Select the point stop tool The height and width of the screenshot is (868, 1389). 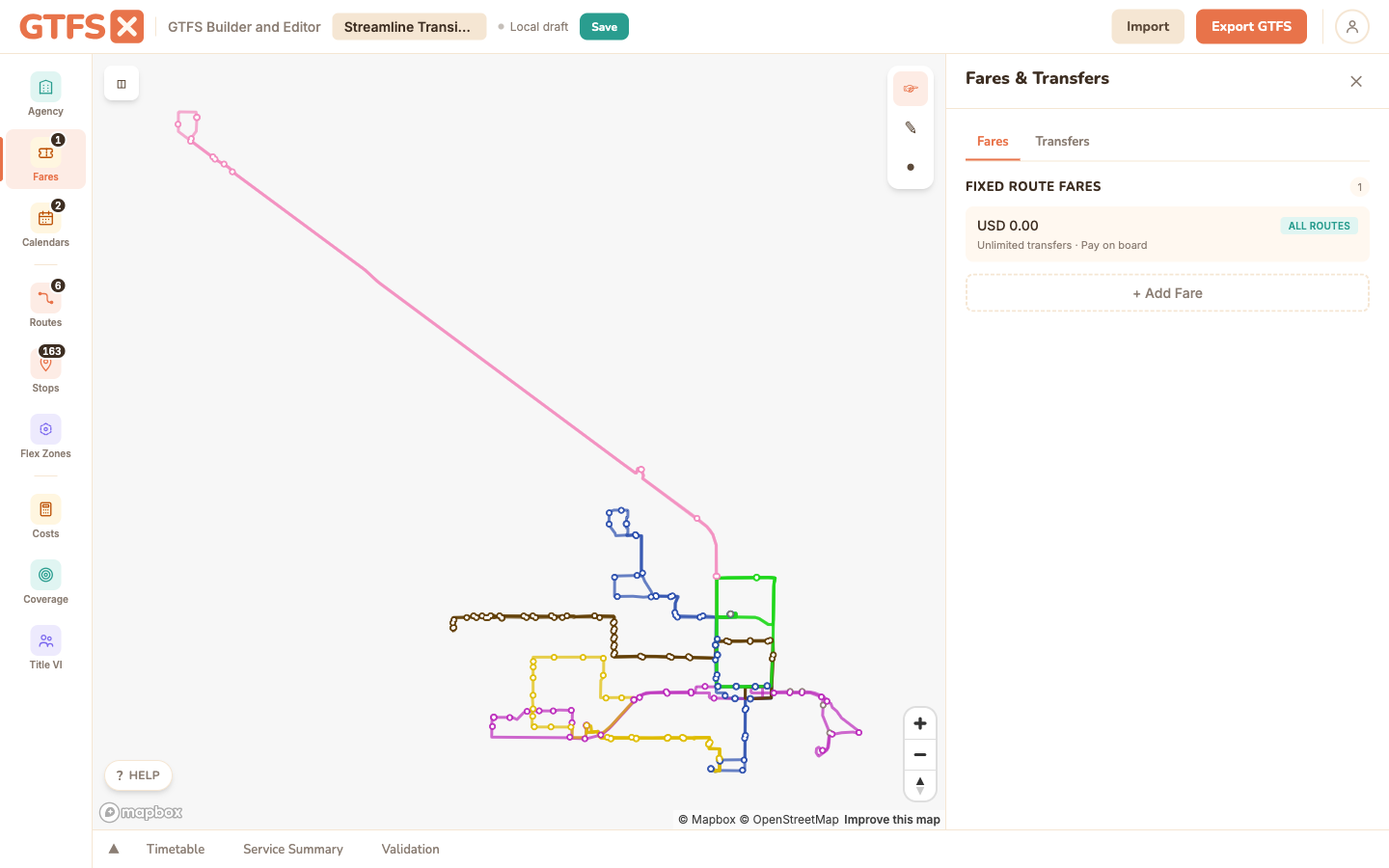911,167
